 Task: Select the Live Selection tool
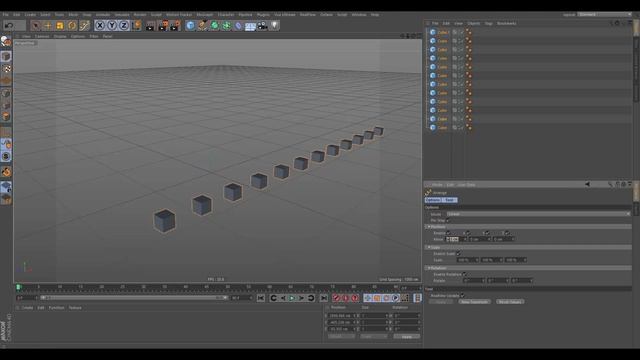click(x=36, y=26)
